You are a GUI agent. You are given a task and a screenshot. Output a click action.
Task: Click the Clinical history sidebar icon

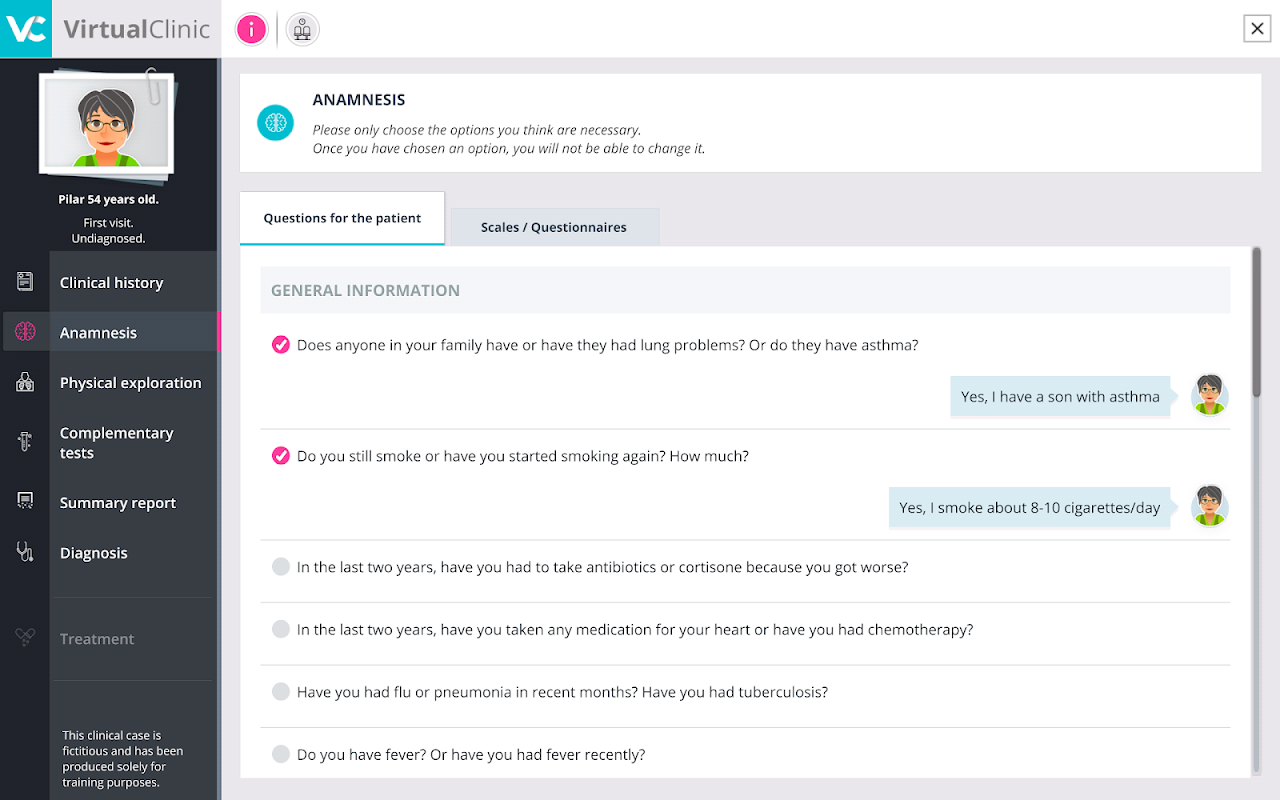[x=26, y=282]
